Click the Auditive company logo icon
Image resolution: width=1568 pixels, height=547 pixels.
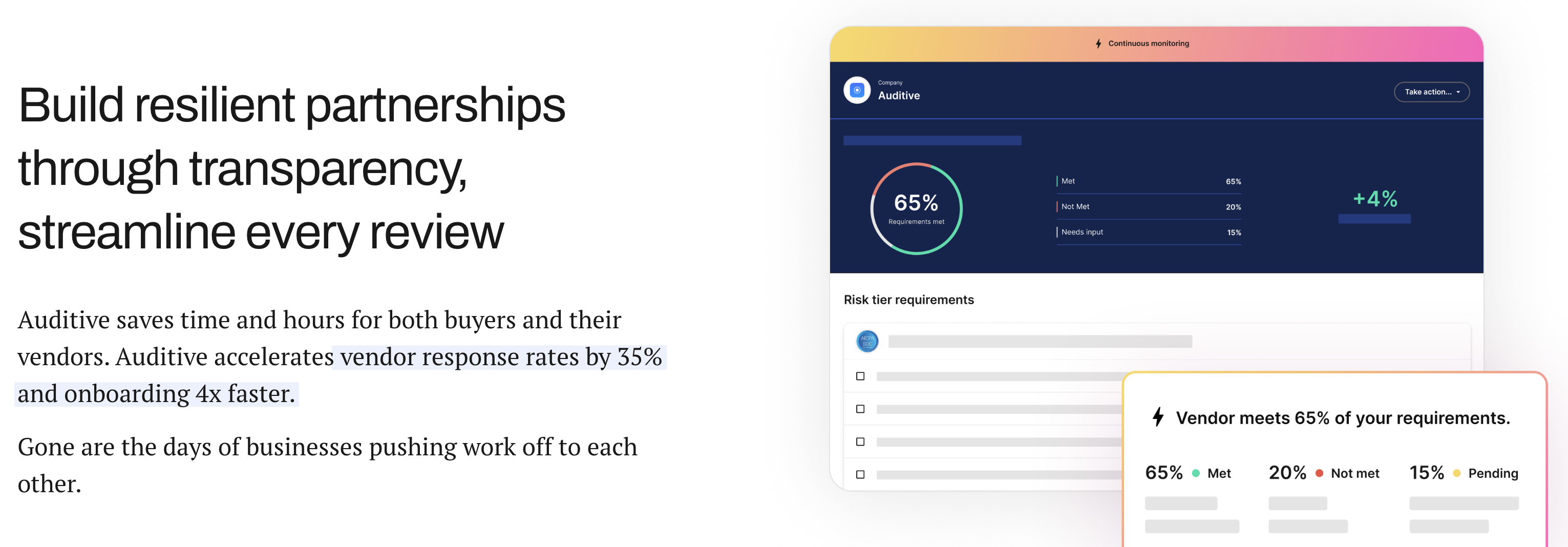click(x=856, y=90)
